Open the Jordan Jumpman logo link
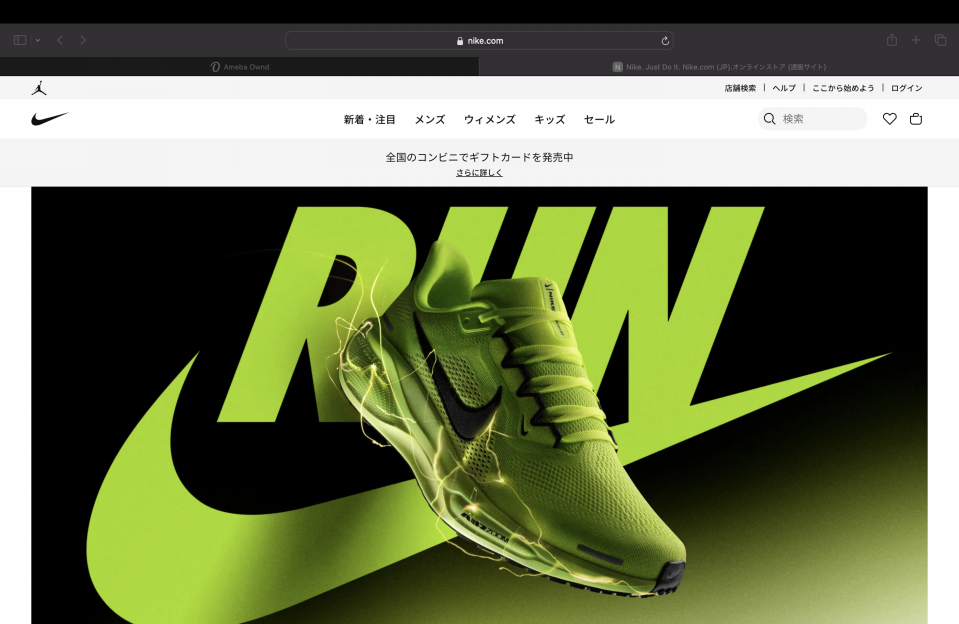The height and width of the screenshot is (624, 959). point(39,88)
